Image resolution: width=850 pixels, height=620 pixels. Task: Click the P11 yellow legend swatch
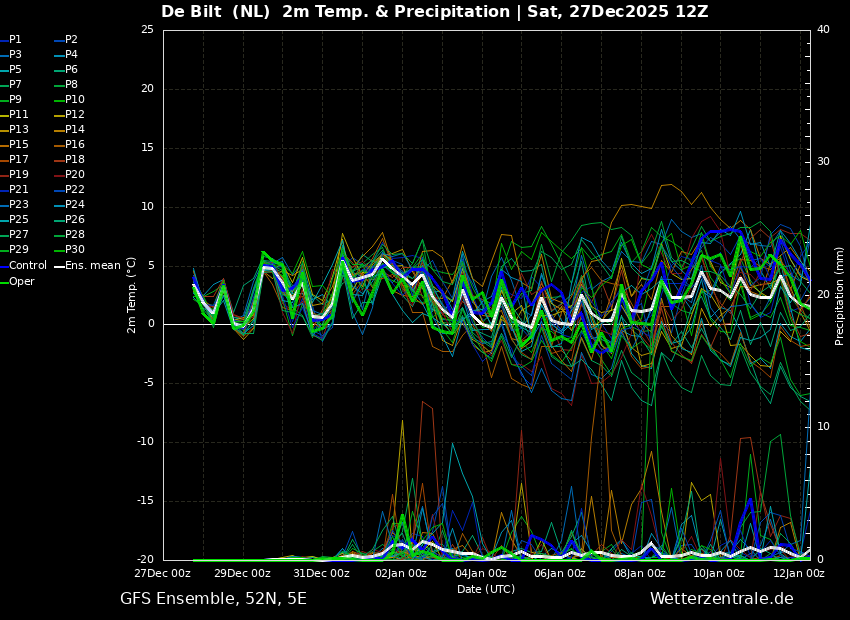click(4, 115)
